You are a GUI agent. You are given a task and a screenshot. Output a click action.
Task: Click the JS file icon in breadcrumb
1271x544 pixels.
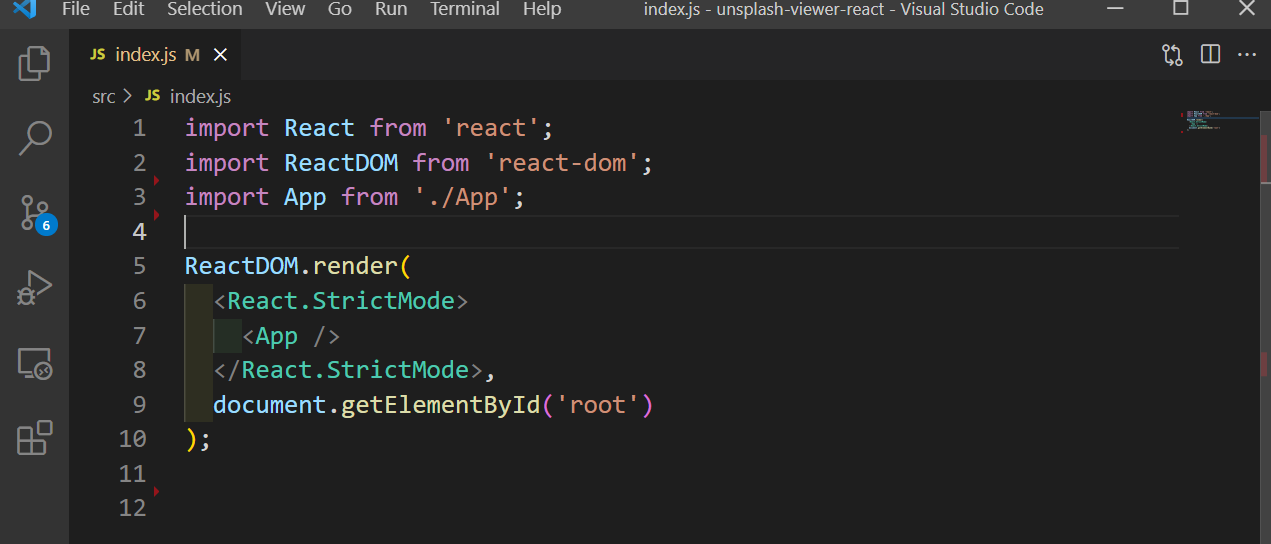[x=153, y=96]
